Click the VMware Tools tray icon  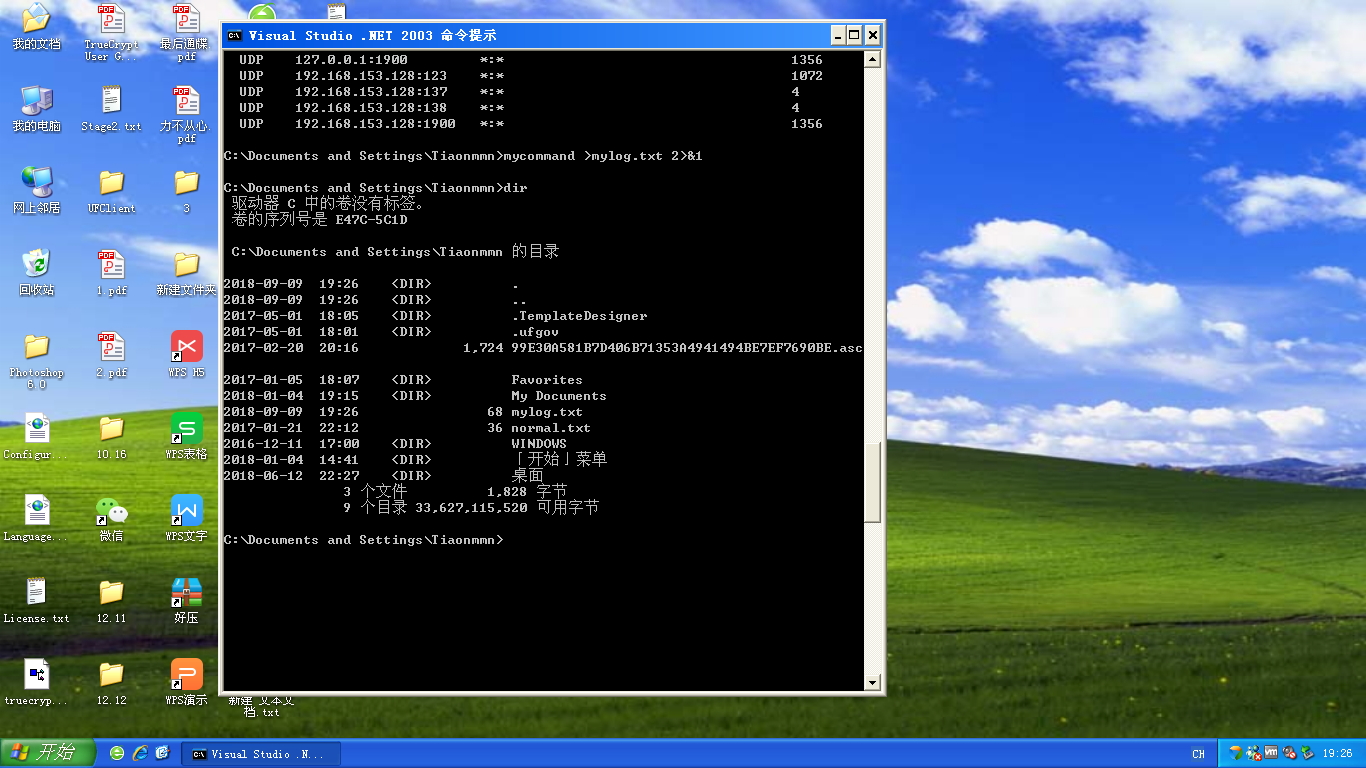click(1271, 753)
